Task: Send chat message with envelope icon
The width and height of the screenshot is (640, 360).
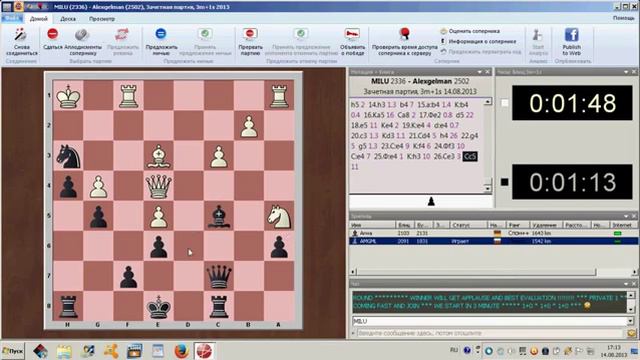Action: pyautogui.click(x=631, y=333)
